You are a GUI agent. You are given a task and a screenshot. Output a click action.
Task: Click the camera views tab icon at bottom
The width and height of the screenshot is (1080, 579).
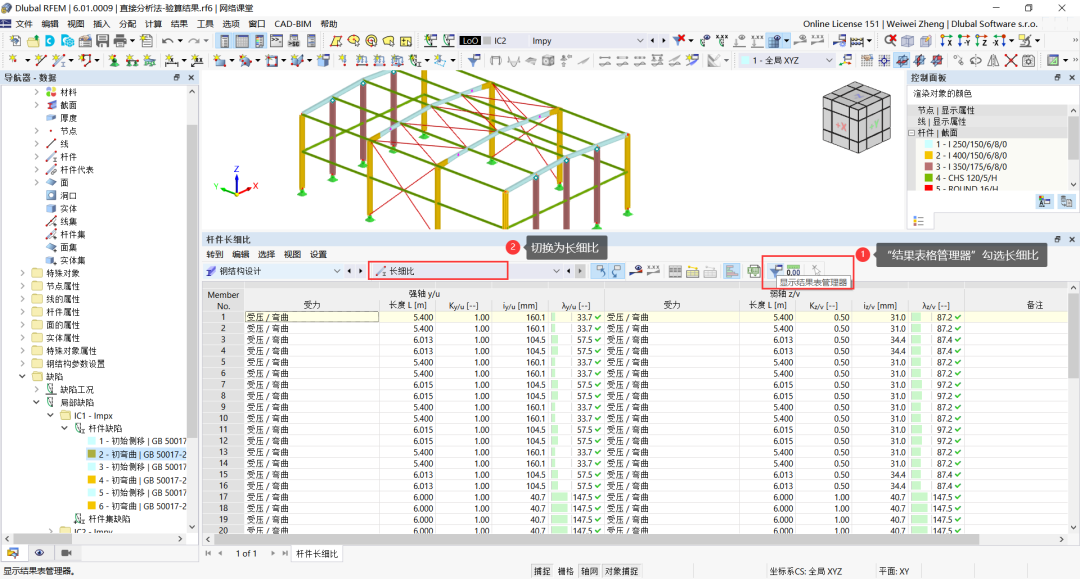click(66, 553)
